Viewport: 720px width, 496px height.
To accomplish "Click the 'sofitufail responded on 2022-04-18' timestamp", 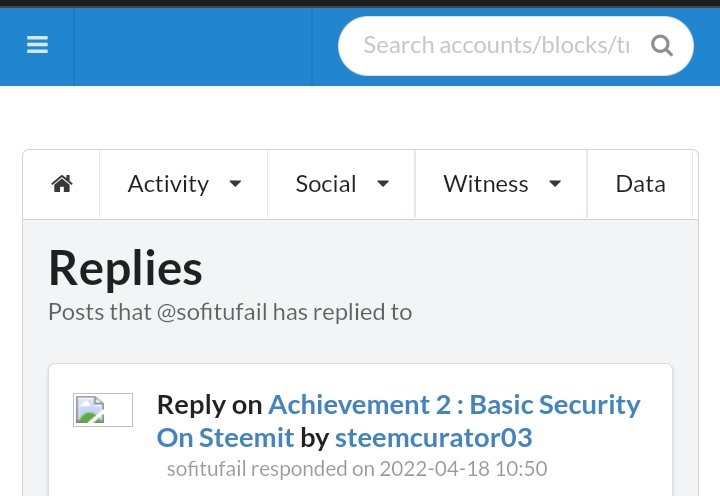I will 357,469.
